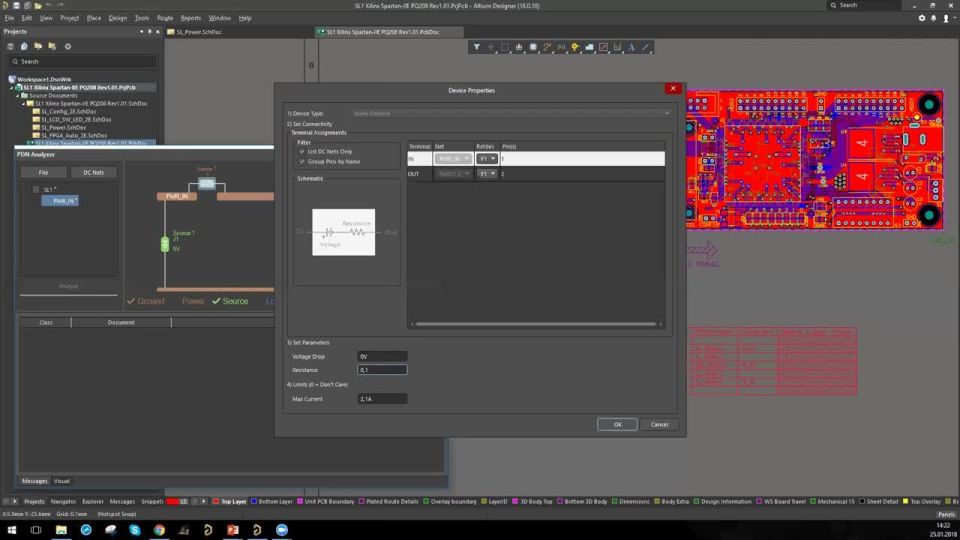Click the DC Nets button in PDN Analyzer
The image size is (960, 540).
coord(94,173)
